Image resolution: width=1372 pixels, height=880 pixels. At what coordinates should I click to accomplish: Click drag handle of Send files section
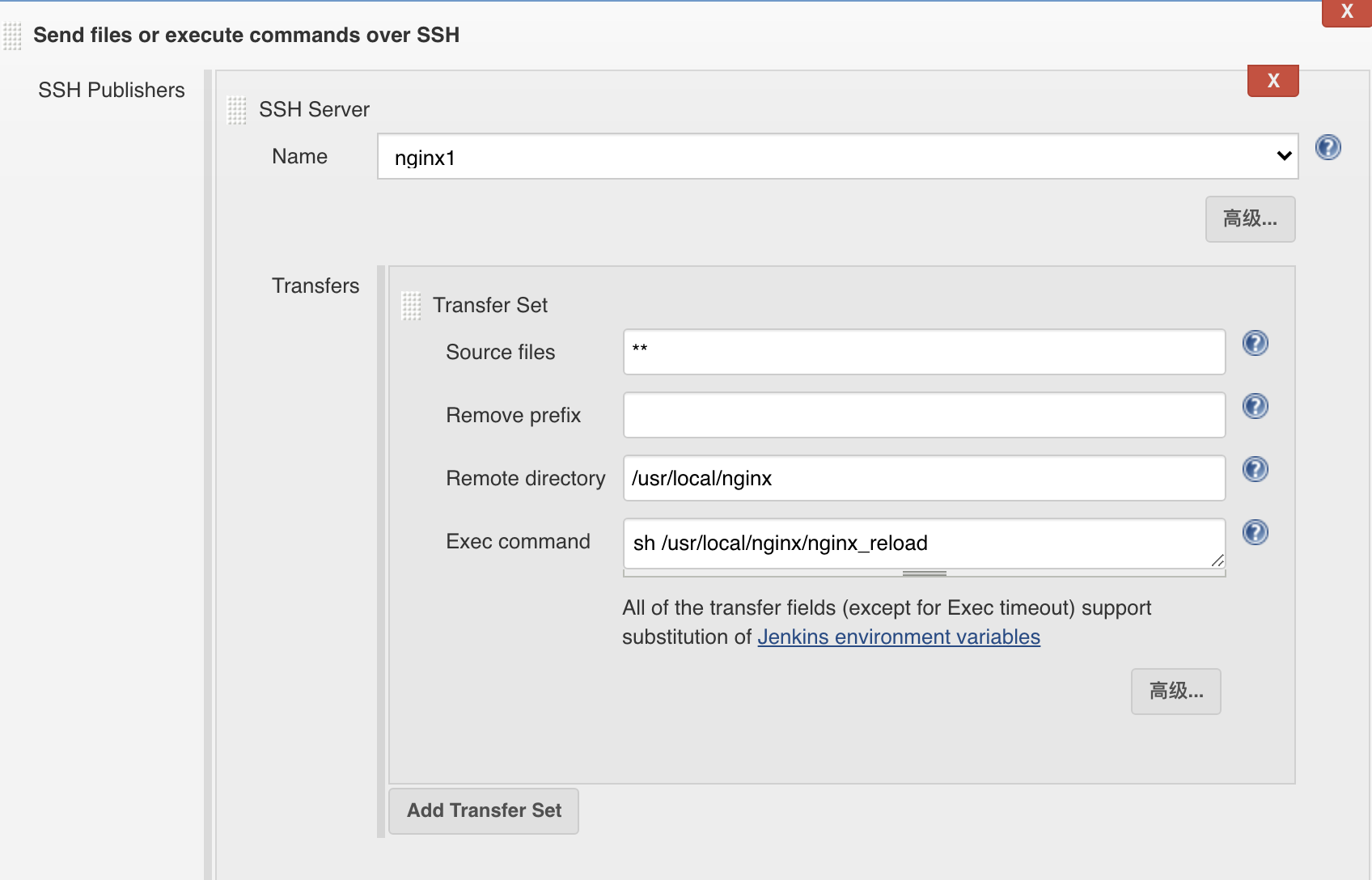tap(12, 36)
